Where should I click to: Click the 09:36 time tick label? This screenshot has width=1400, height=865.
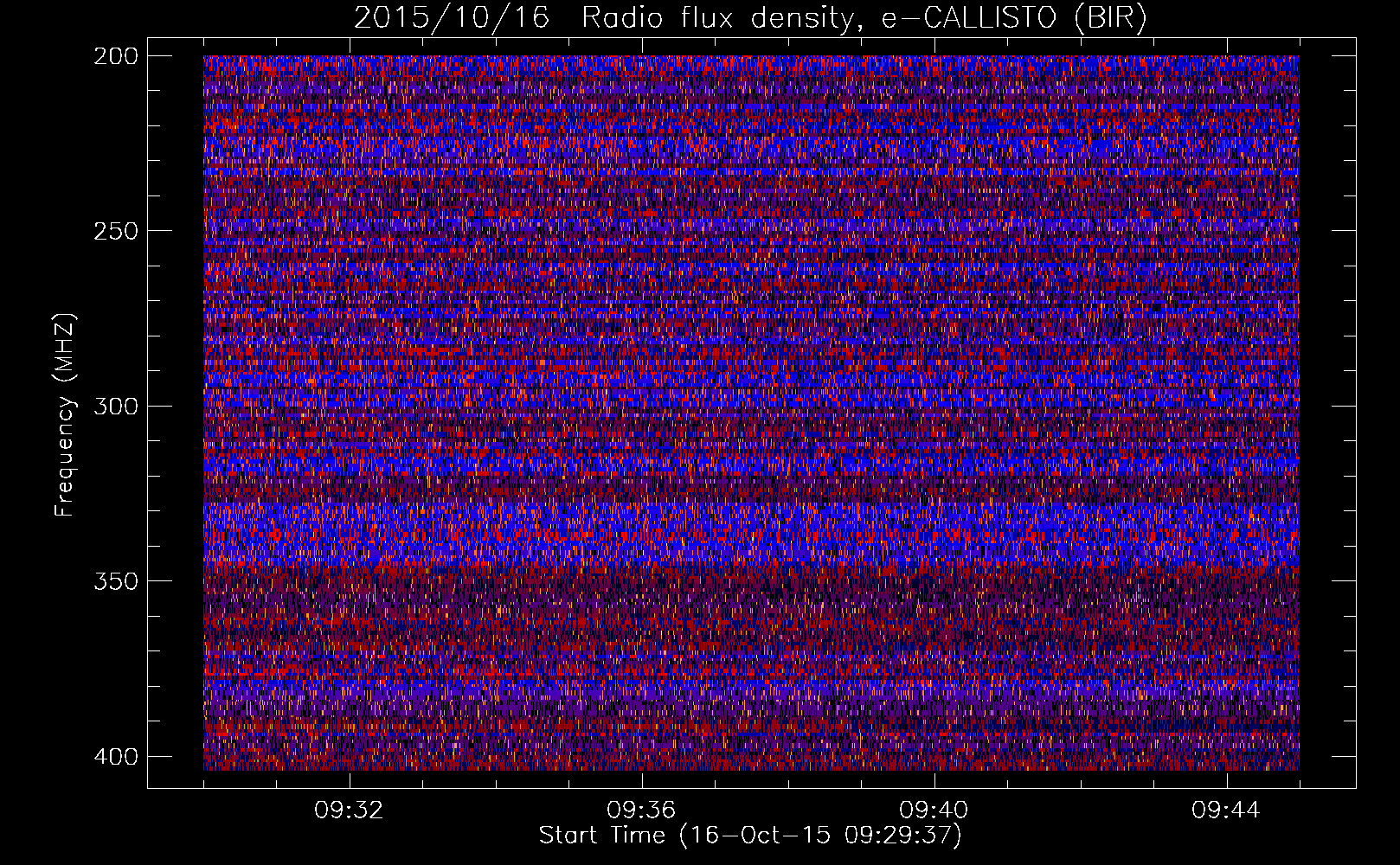click(641, 811)
